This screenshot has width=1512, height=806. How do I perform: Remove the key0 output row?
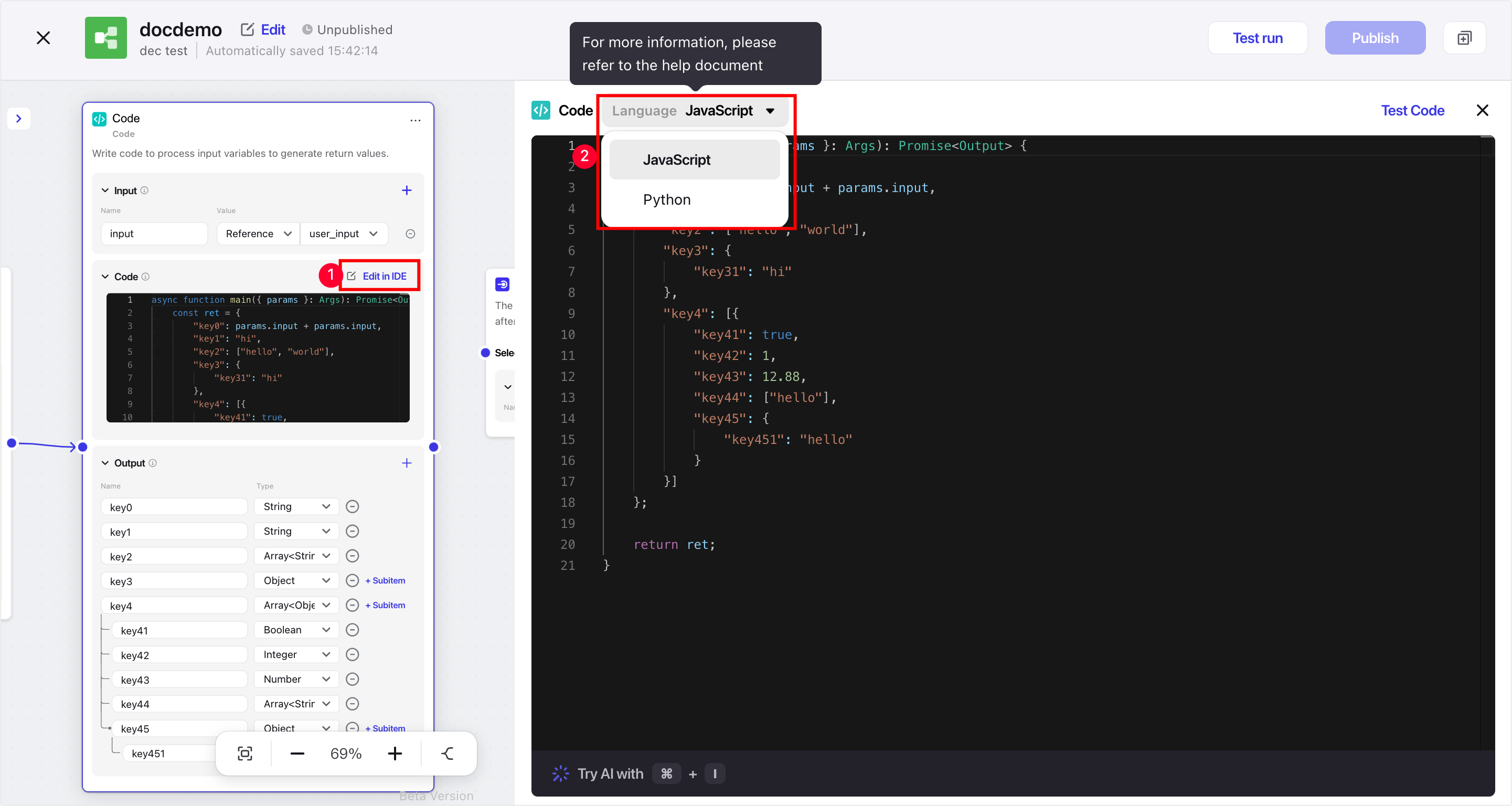[352, 506]
